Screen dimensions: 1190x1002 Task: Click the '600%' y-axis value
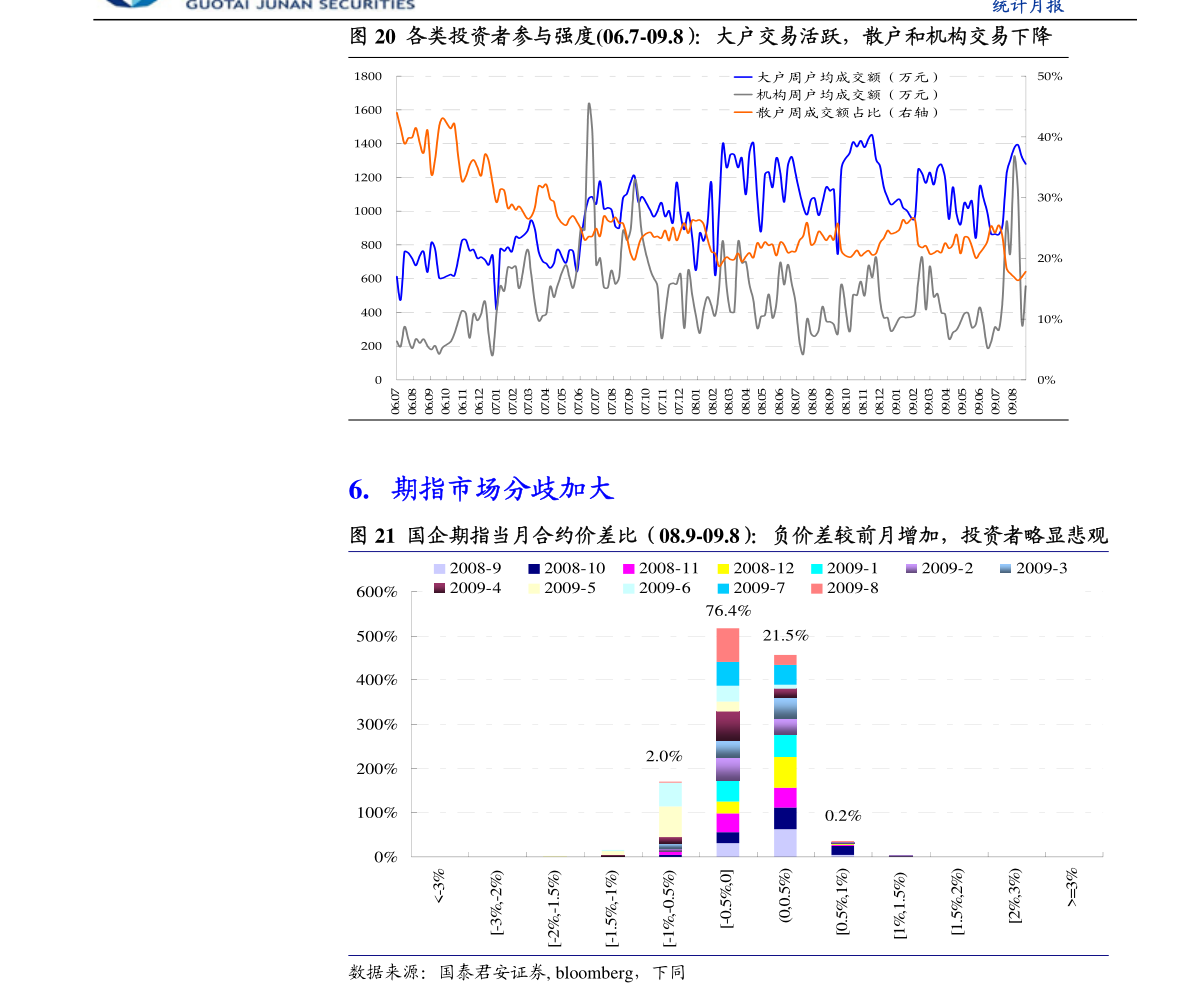[376, 592]
